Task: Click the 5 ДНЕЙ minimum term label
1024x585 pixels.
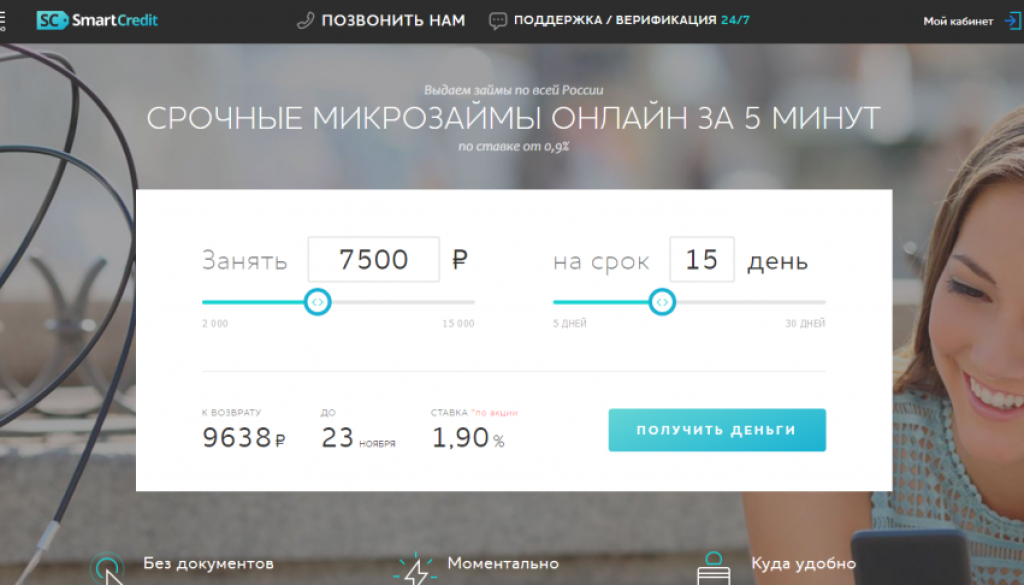Action: click(569, 323)
